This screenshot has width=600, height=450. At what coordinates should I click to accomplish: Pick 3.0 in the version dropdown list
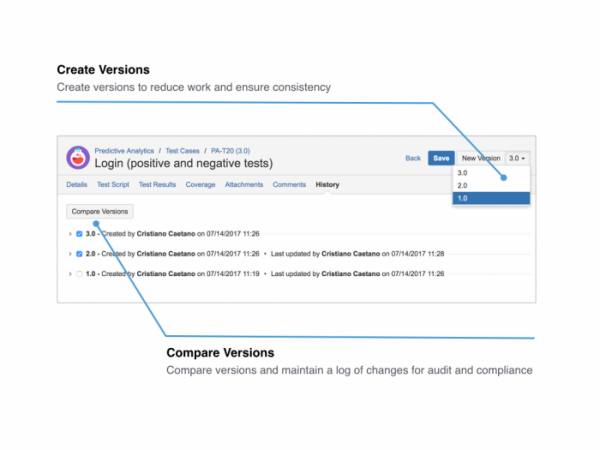[491, 173]
